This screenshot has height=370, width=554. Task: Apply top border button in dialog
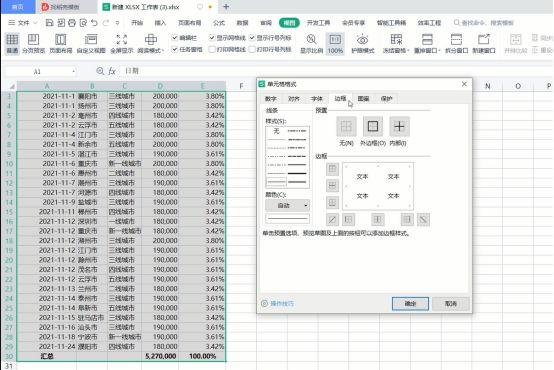point(332,169)
